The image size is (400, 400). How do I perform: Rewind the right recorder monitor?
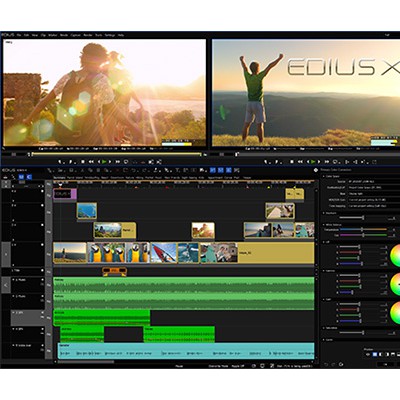click(x=300, y=162)
